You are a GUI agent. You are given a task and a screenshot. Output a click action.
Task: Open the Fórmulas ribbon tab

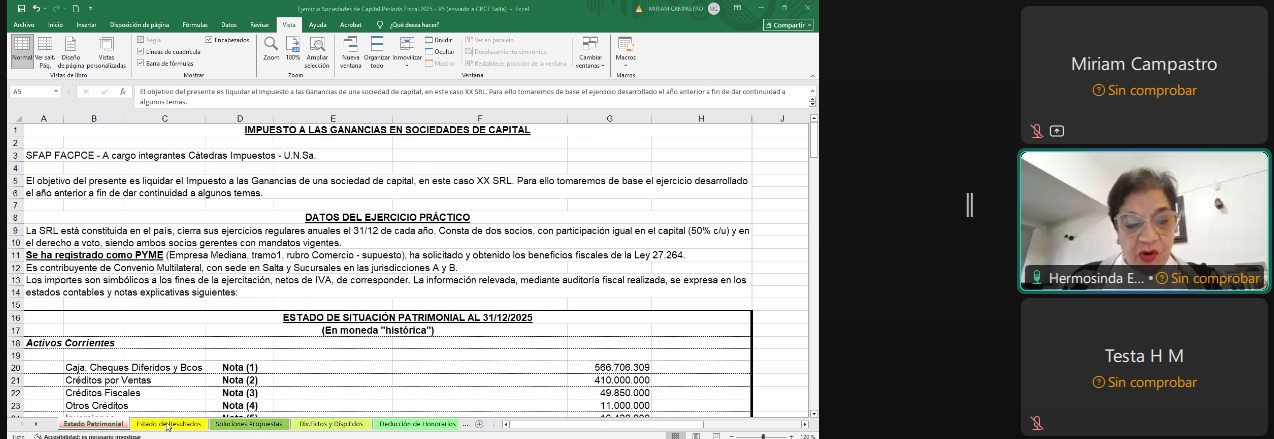(195, 24)
